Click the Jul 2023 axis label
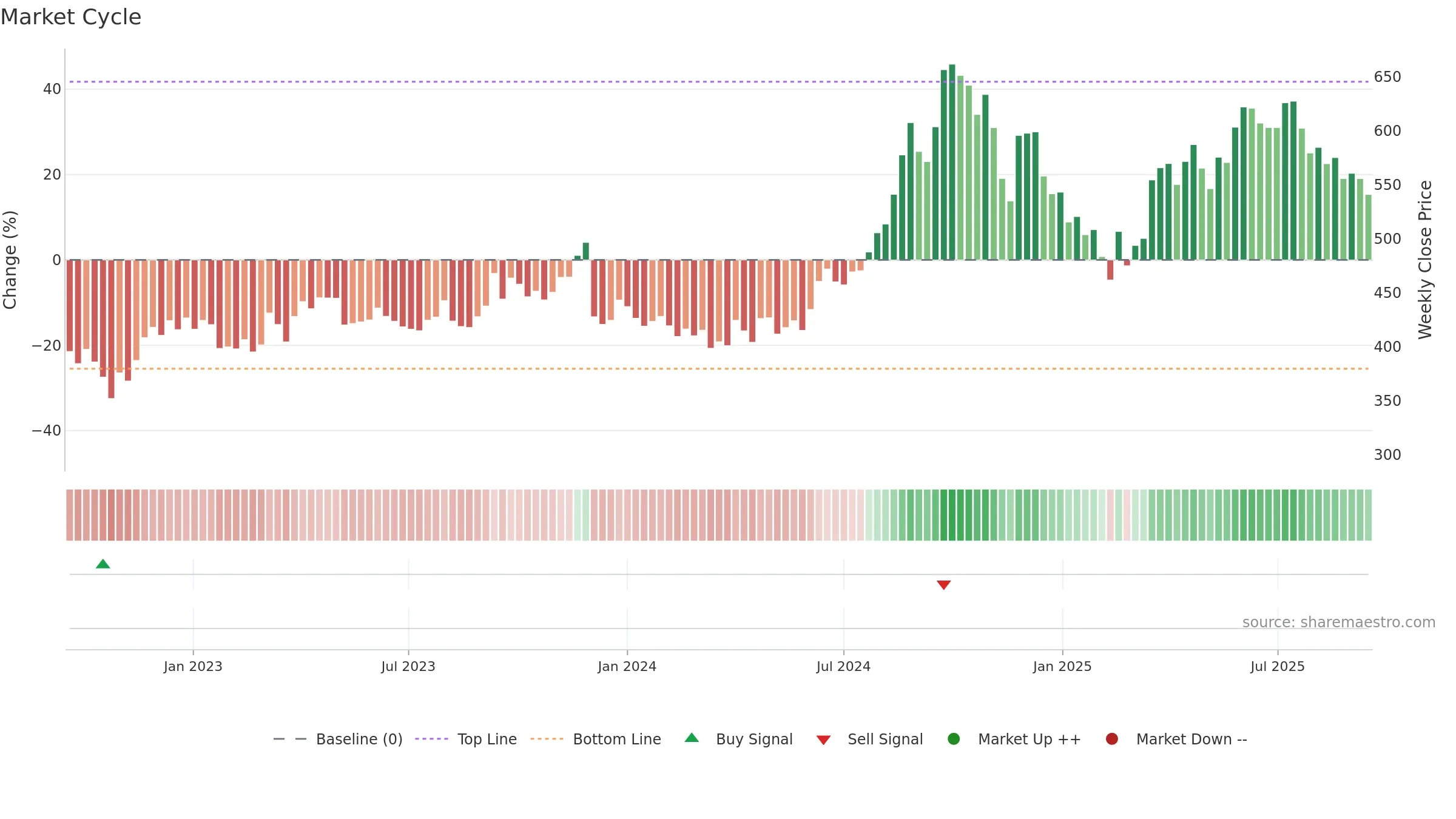 coord(408,666)
